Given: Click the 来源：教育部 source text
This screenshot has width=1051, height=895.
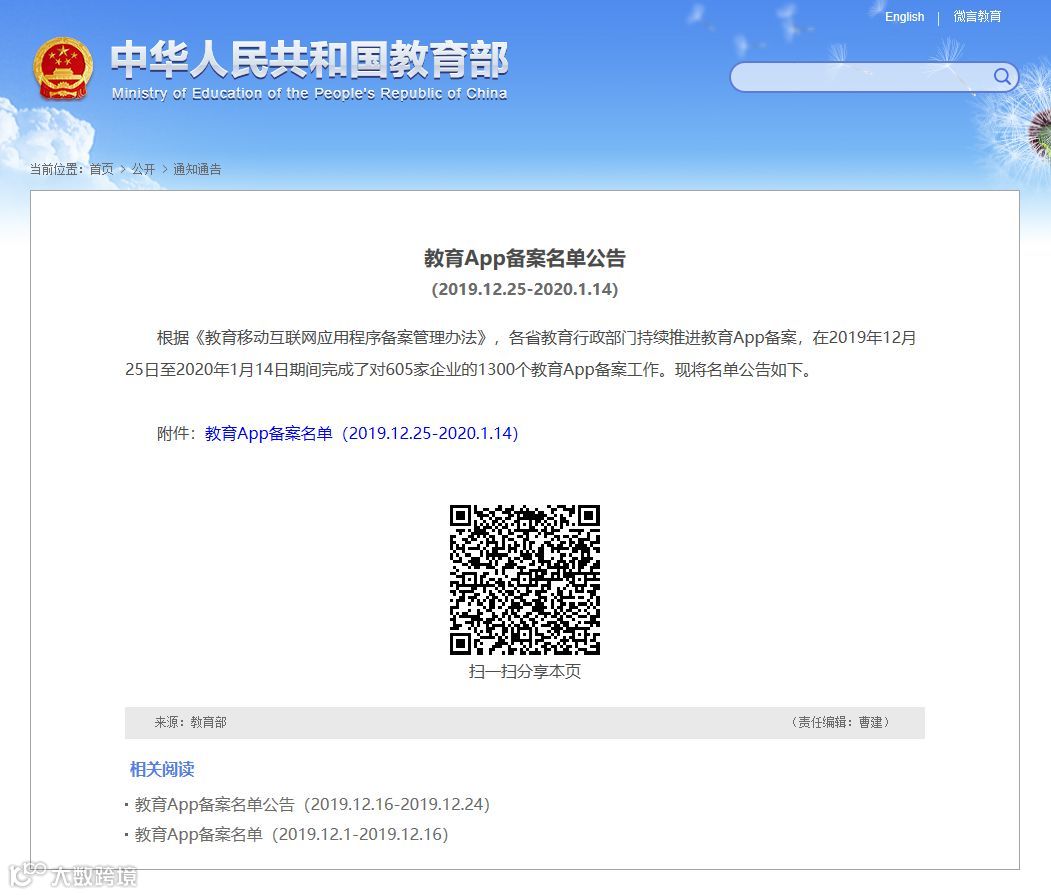Looking at the screenshot, I should point(190,722).
